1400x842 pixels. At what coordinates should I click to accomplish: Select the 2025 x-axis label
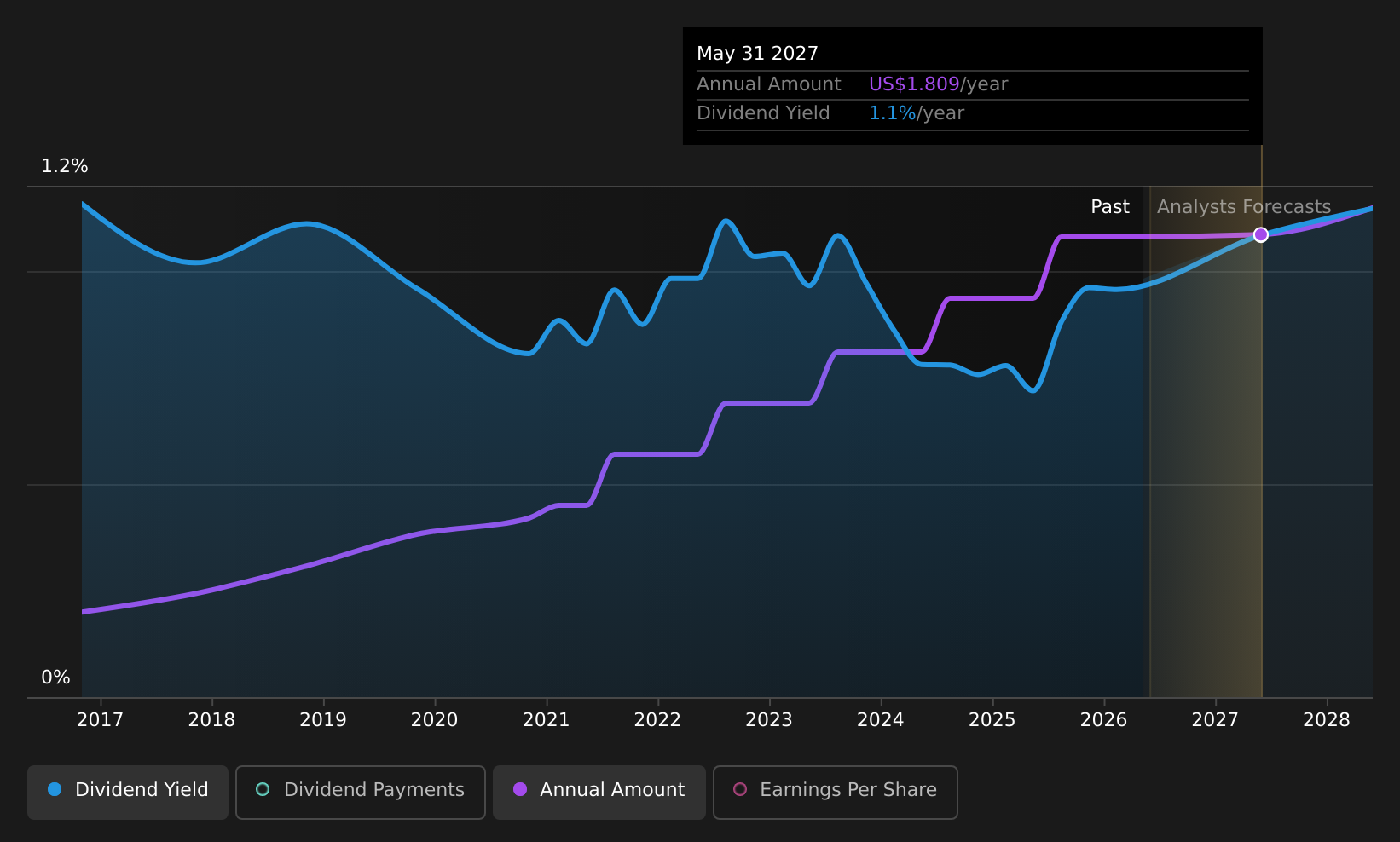[992, 720]
